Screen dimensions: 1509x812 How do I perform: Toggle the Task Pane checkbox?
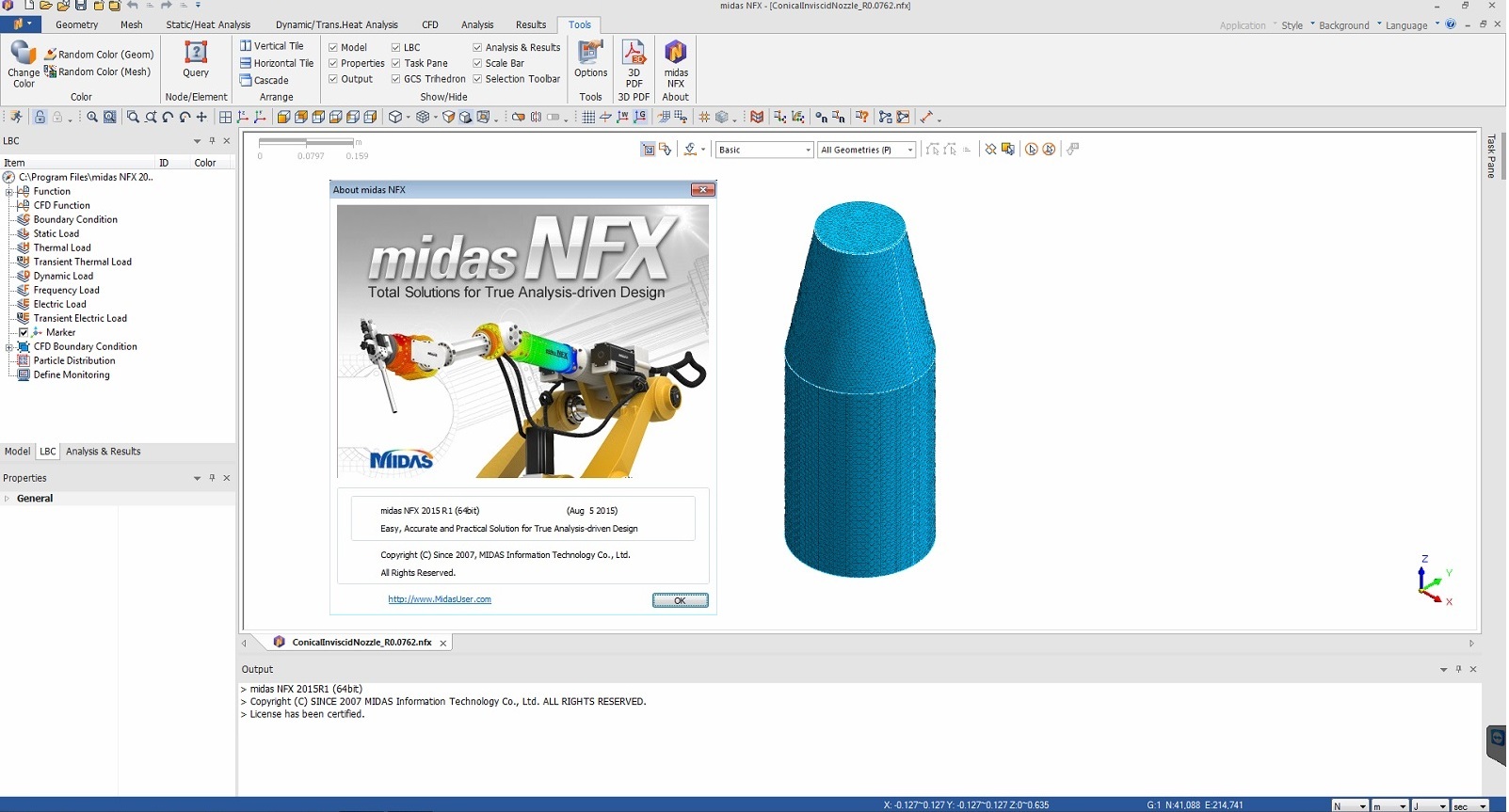pyautogui.click(x=396, y=63)
